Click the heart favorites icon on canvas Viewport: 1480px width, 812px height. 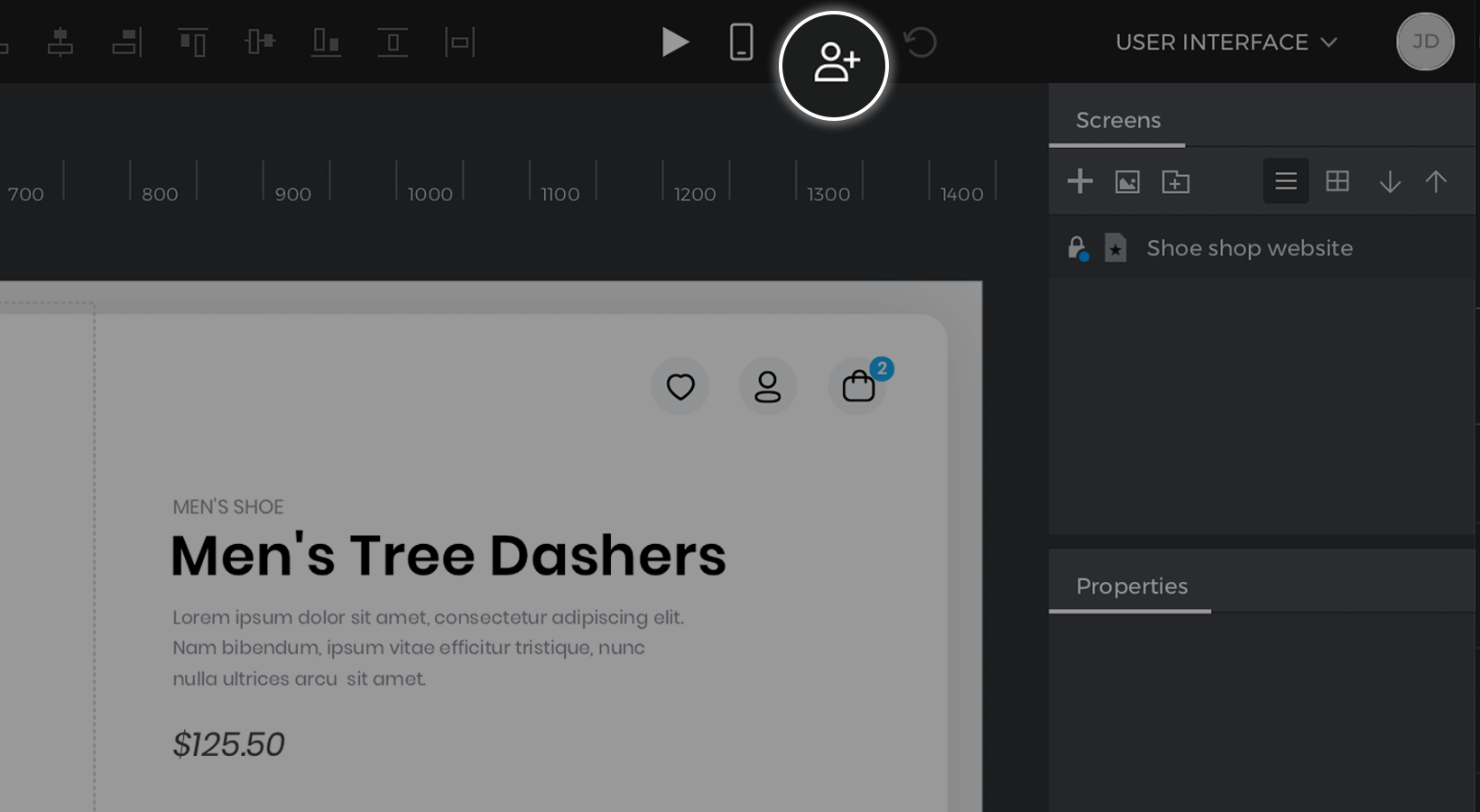[x=680, y=386]
